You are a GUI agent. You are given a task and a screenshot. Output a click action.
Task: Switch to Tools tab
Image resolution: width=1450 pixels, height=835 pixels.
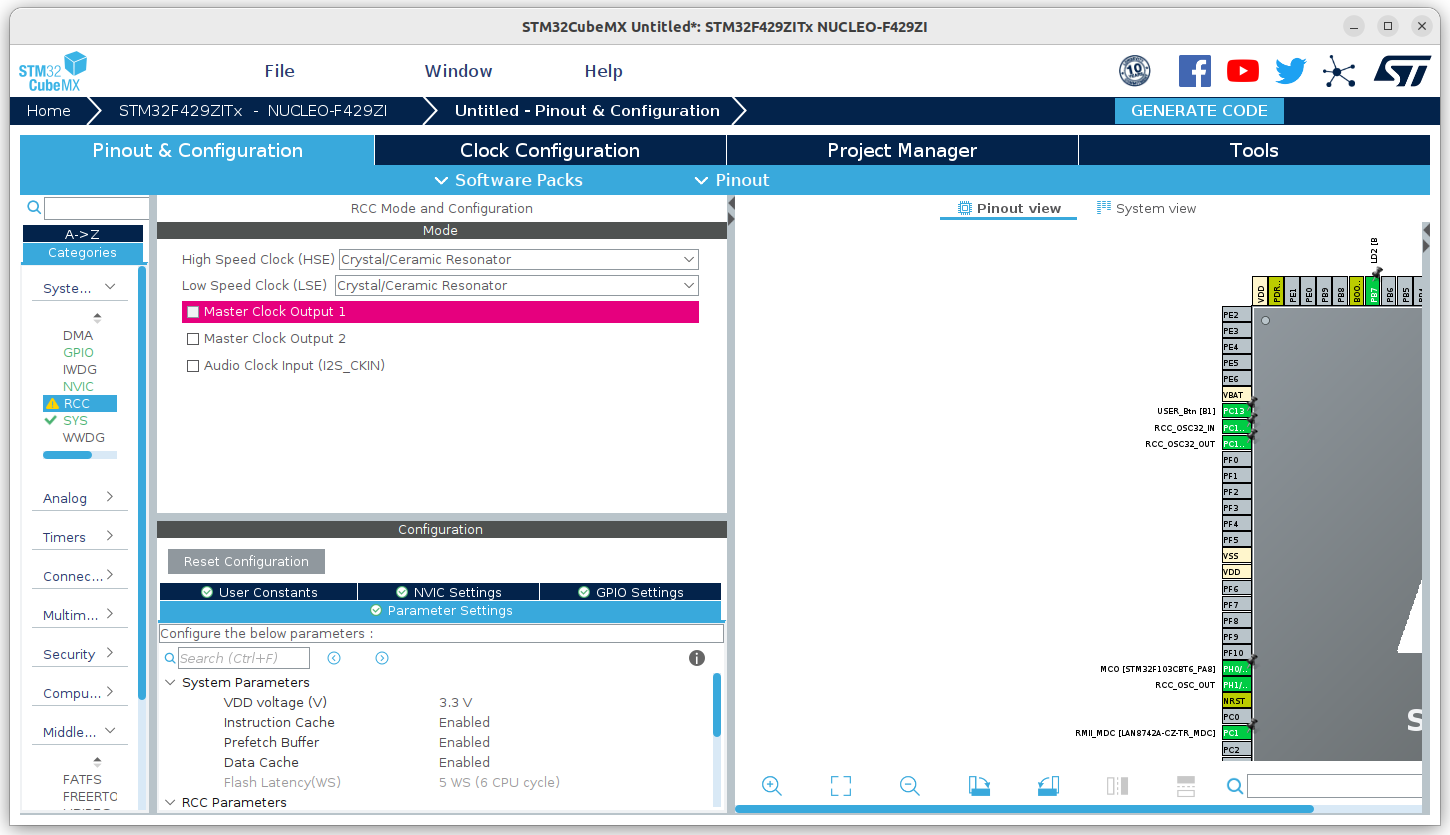(x=1254, y=150)
